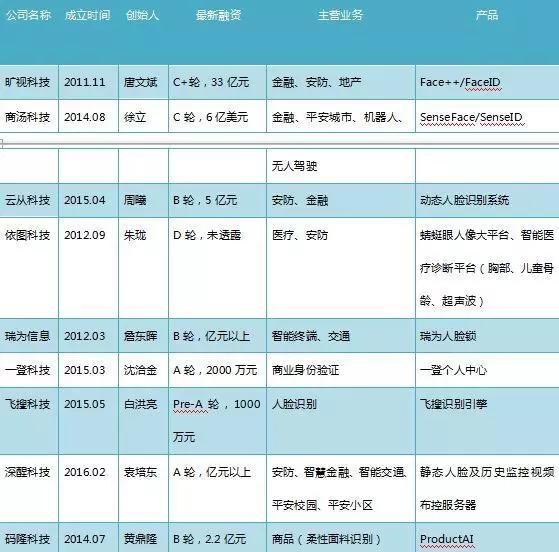This screenshot has width=559, height=552.
Task: Select the 云从科技 row name
Action: (28, 200)
